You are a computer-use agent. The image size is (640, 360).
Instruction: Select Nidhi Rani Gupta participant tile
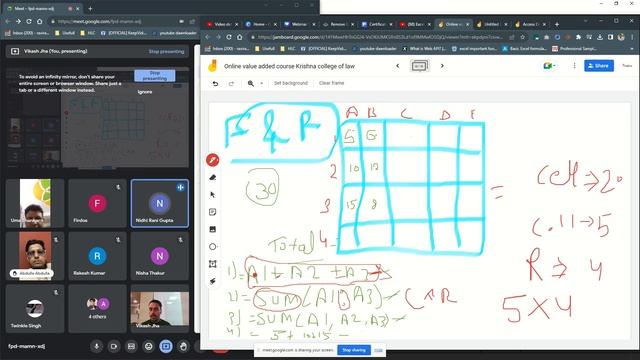160,203
